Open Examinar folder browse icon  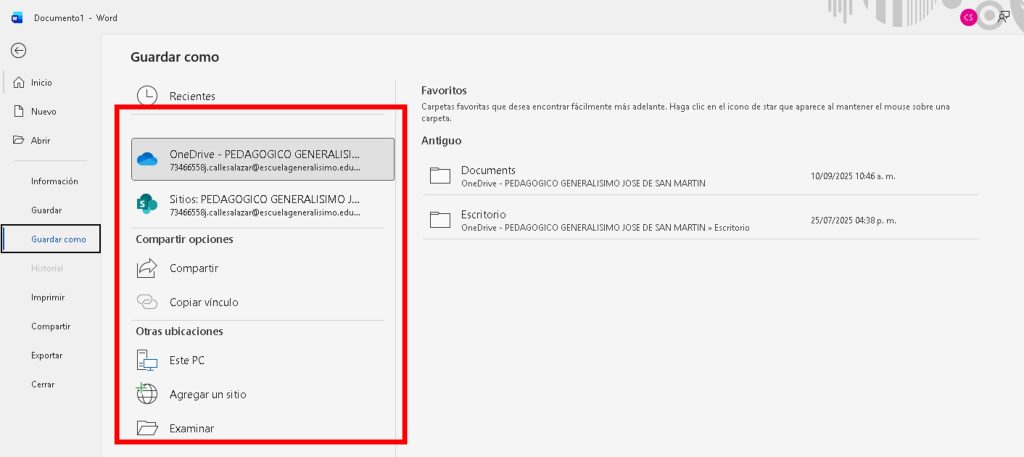(x=147, y=428)
